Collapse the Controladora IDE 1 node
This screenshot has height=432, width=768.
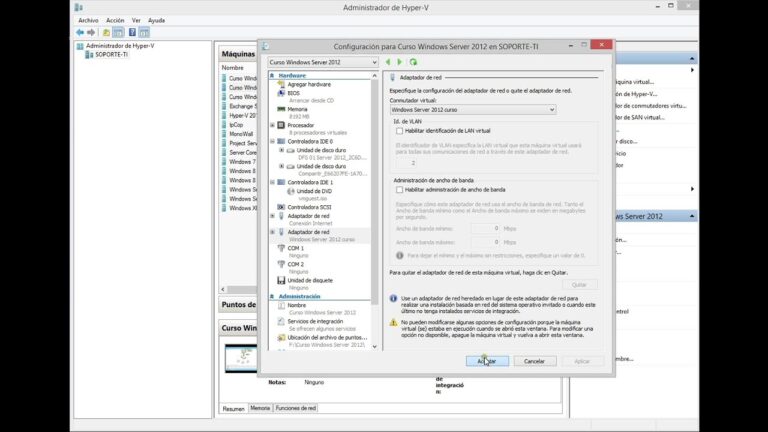[272, 182]
